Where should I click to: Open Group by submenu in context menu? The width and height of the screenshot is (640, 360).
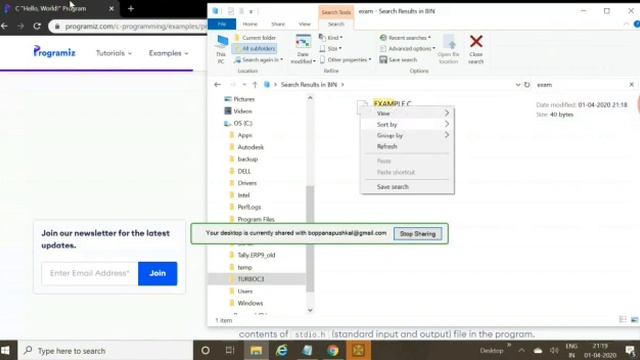407,135
